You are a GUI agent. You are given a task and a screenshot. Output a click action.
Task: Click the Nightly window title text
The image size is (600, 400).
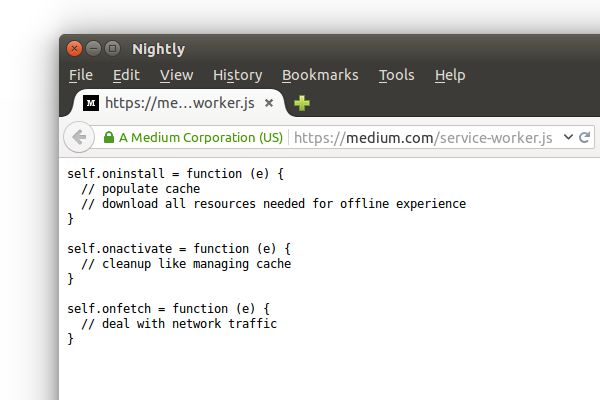pyautogui.click(x=158, y=49)
